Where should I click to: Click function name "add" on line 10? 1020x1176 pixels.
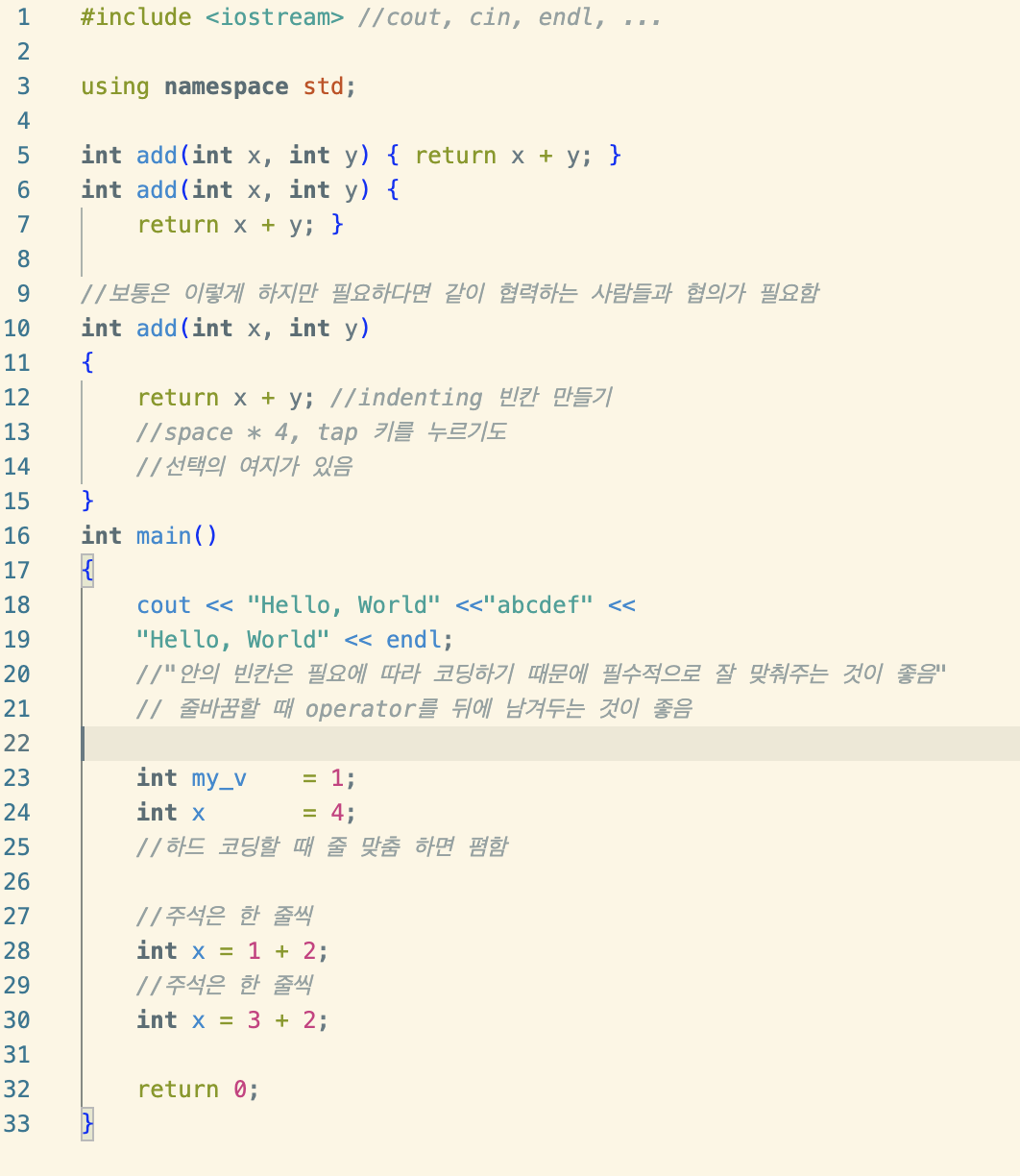click(x=158, y=329)
